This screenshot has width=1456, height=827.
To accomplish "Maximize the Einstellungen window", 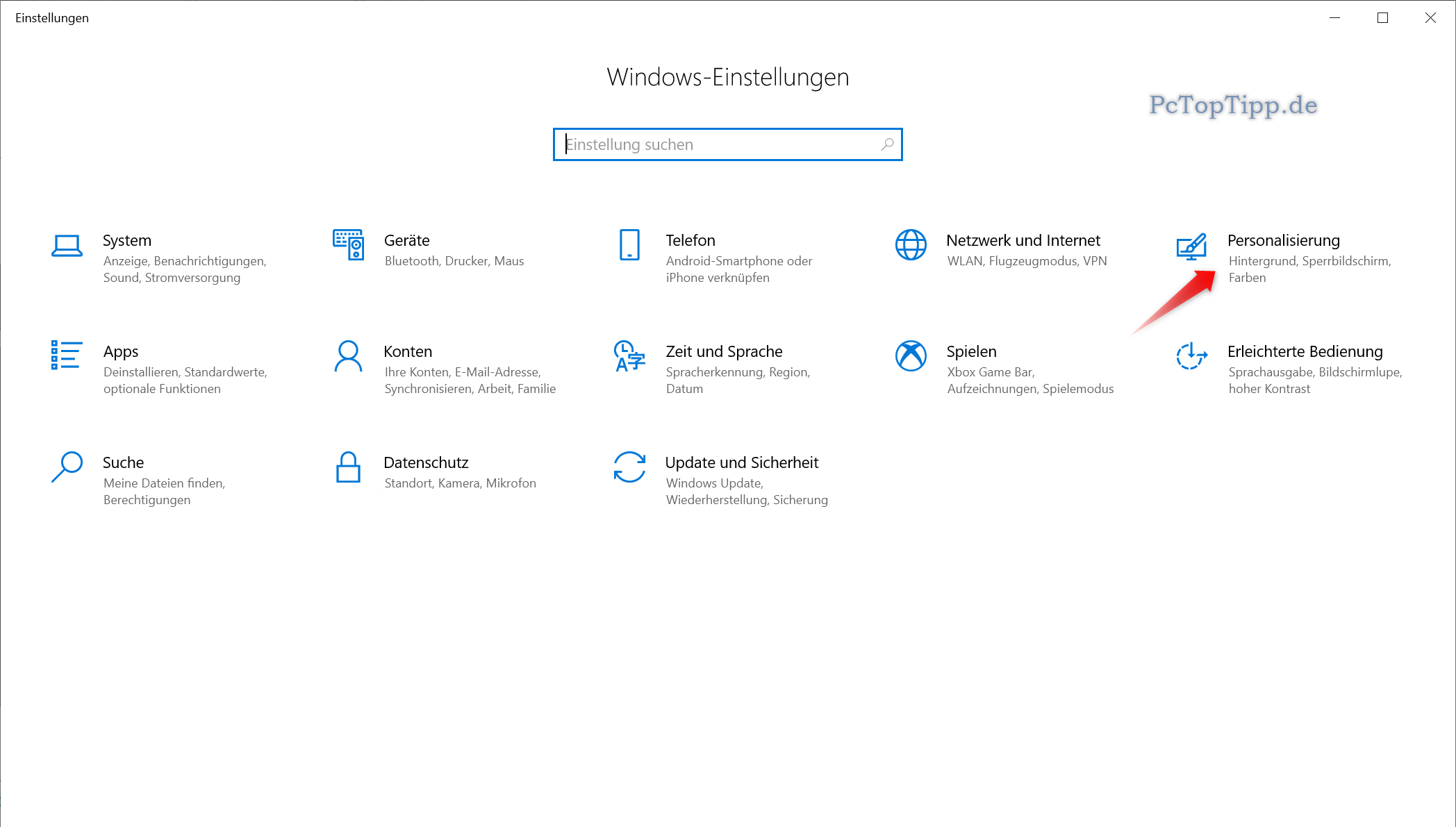I will point(1382,18).
